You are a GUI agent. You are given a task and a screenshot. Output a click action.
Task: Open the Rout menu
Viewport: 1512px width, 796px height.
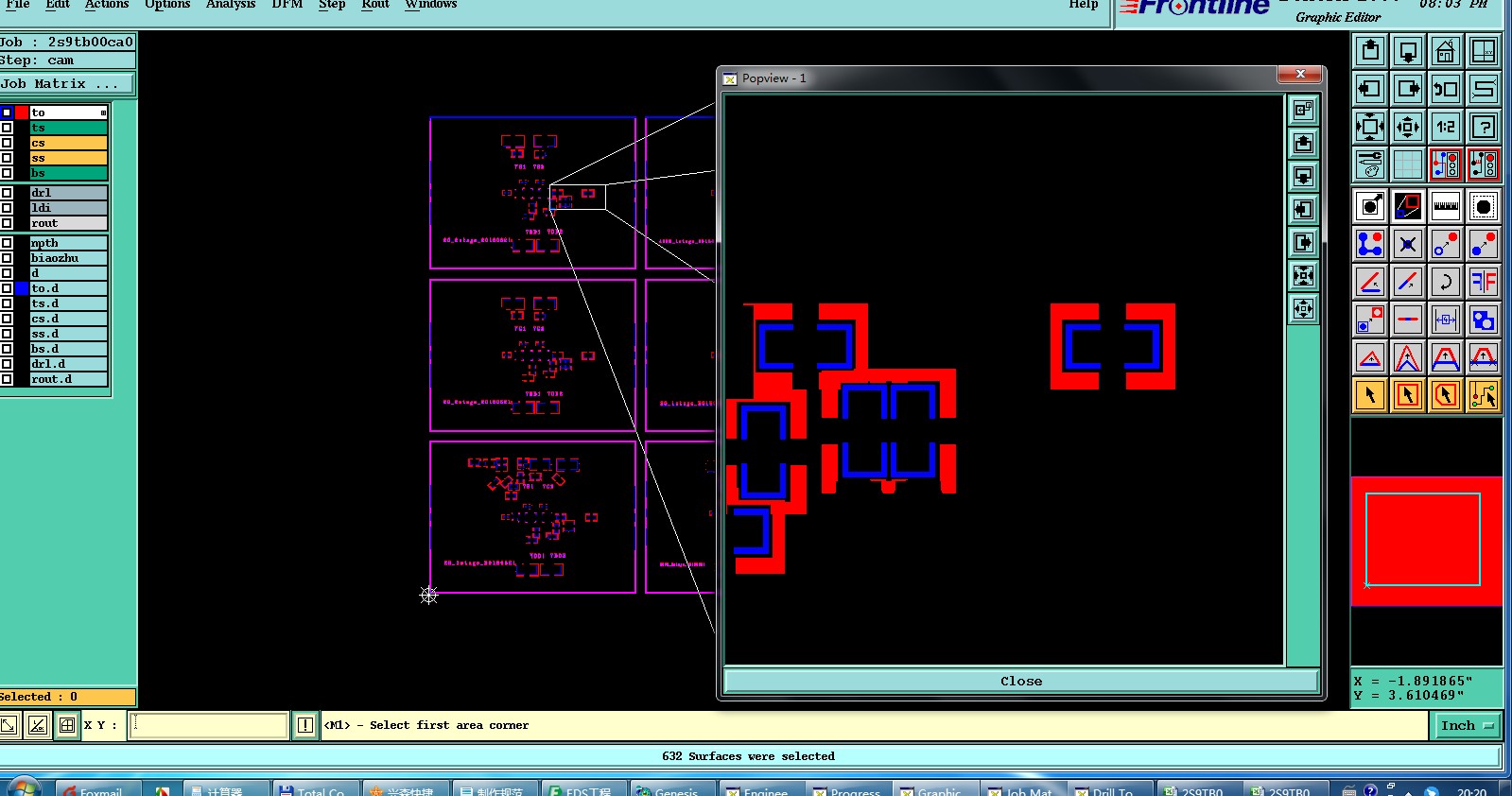click(x=375, y=5)
